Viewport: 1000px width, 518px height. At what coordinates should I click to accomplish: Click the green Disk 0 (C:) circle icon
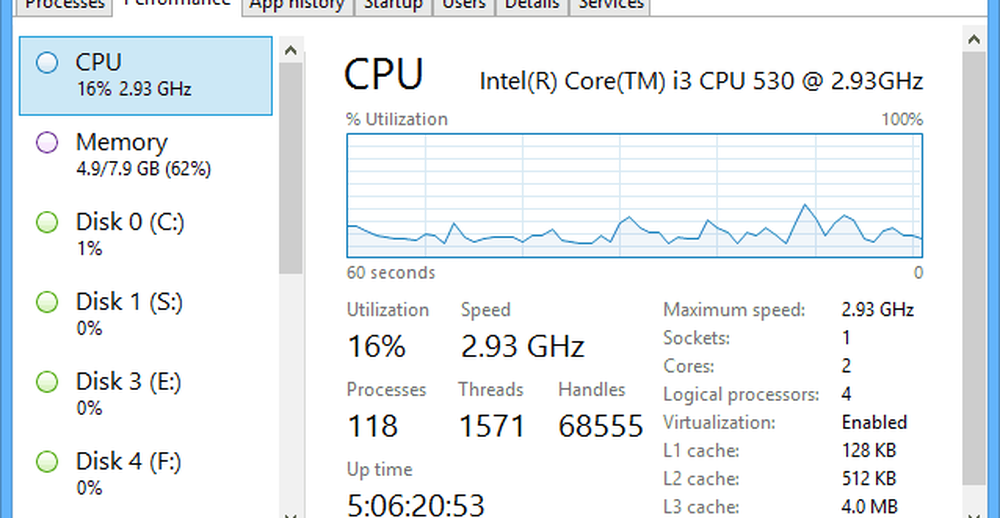[47, 223]
